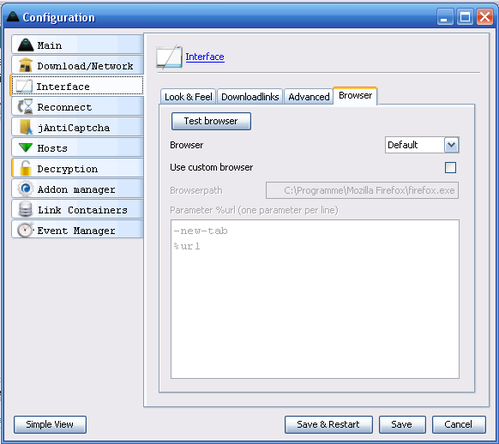Open the Link Containers section
Viewport: 499px width, 444px height.
pyautogui.click(x=77, y=210)
